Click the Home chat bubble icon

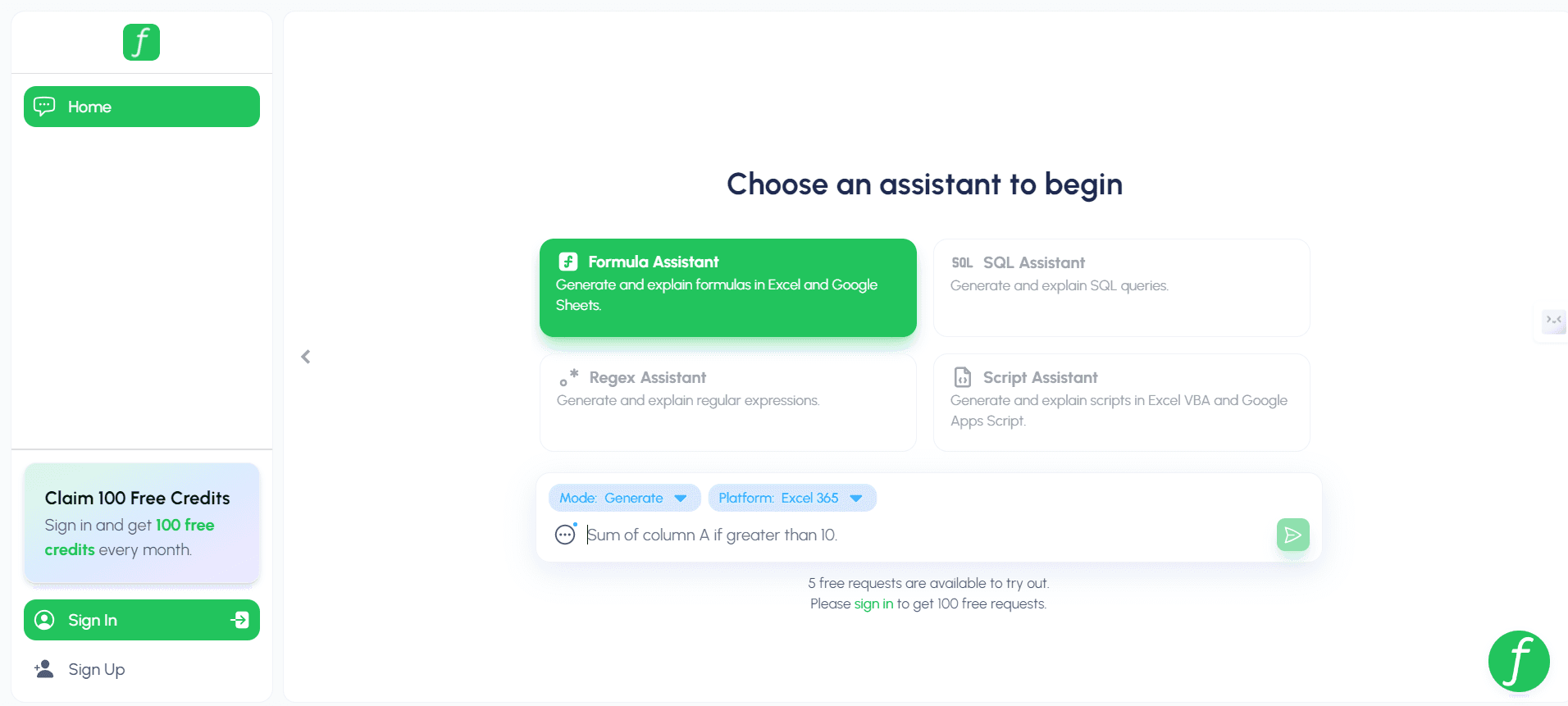coord(44,107)
